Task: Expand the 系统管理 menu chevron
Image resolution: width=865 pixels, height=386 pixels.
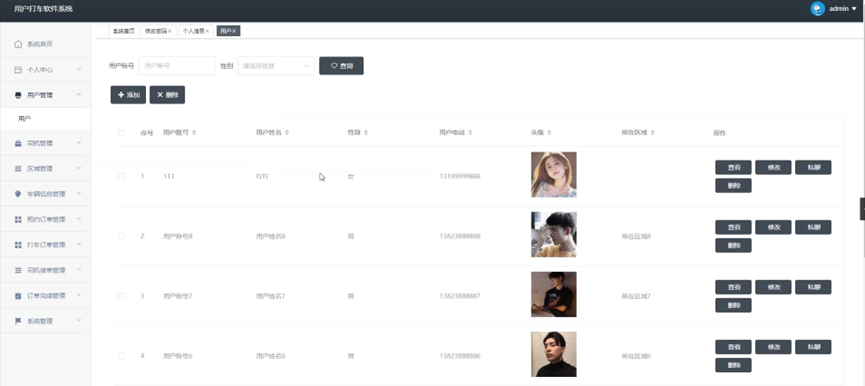Action: pos(79,320)
